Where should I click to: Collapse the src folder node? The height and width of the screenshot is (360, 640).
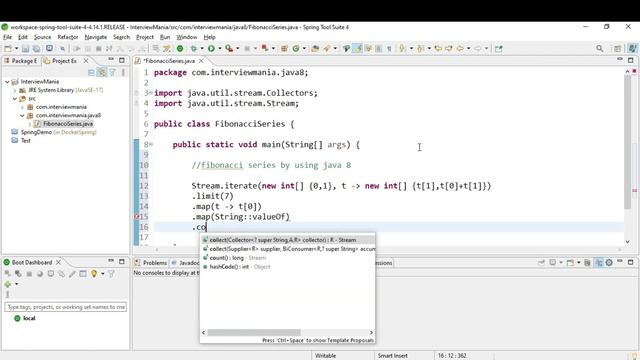coord(15,98)
